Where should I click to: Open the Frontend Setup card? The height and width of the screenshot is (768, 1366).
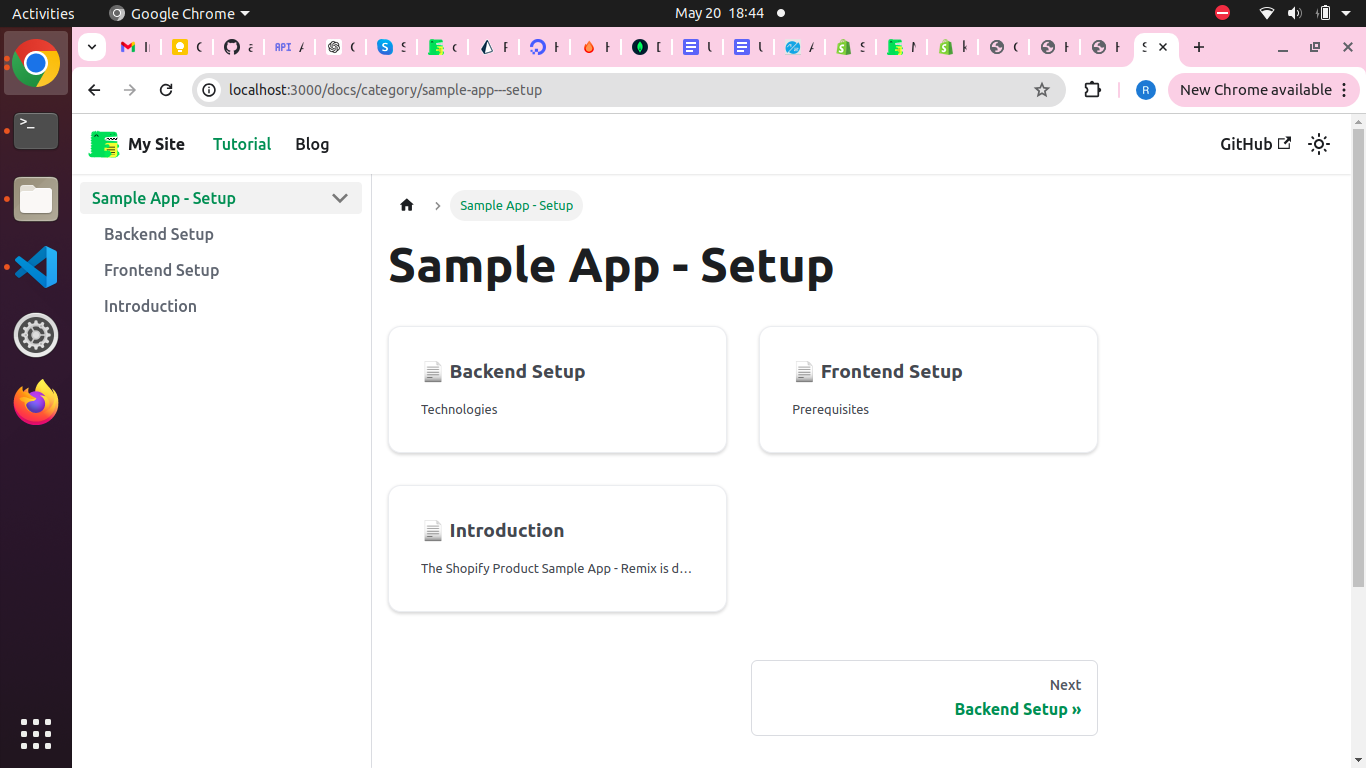928,389
